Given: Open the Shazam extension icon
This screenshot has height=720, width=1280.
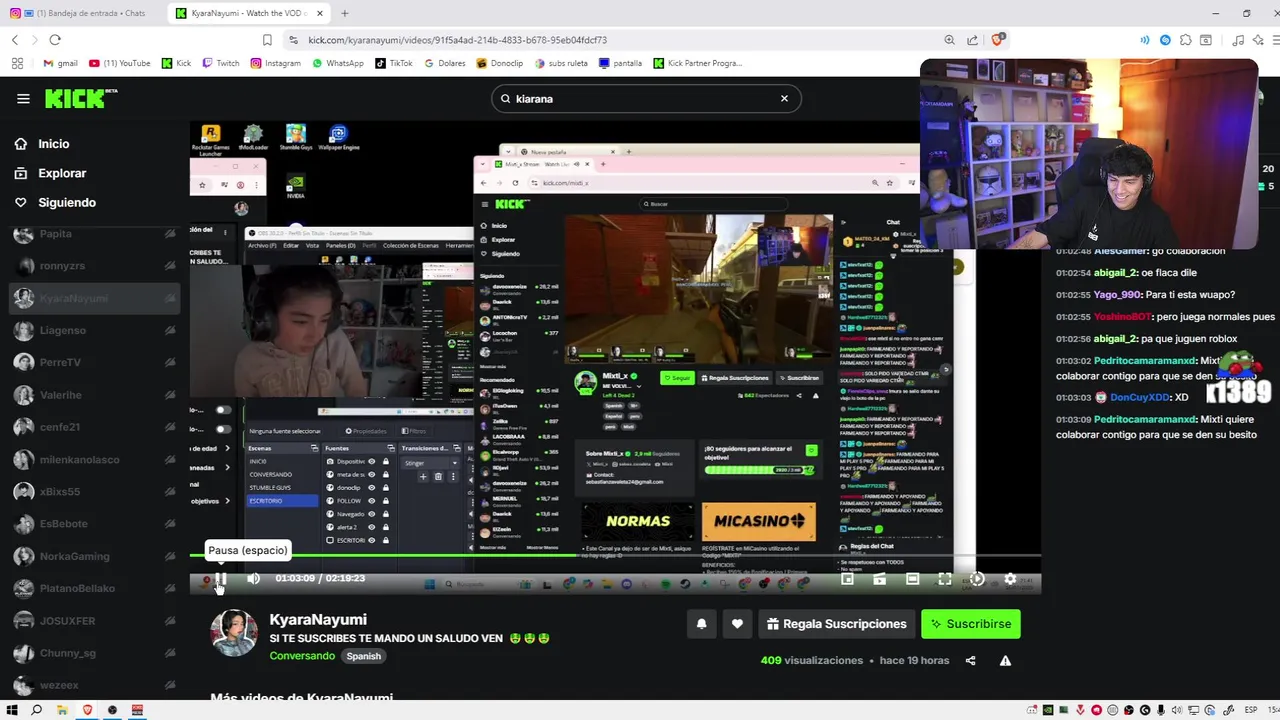Looking at the screenshot, I should pos(1165,40).
